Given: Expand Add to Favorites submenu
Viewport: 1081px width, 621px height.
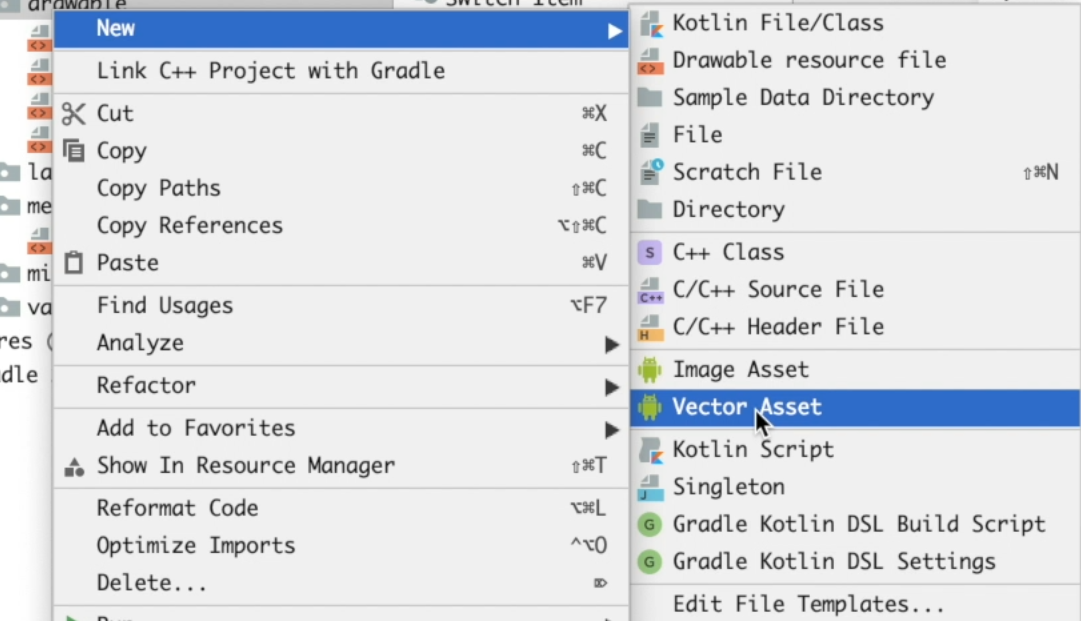Looking at the screenshot, I should click(613, 430).
